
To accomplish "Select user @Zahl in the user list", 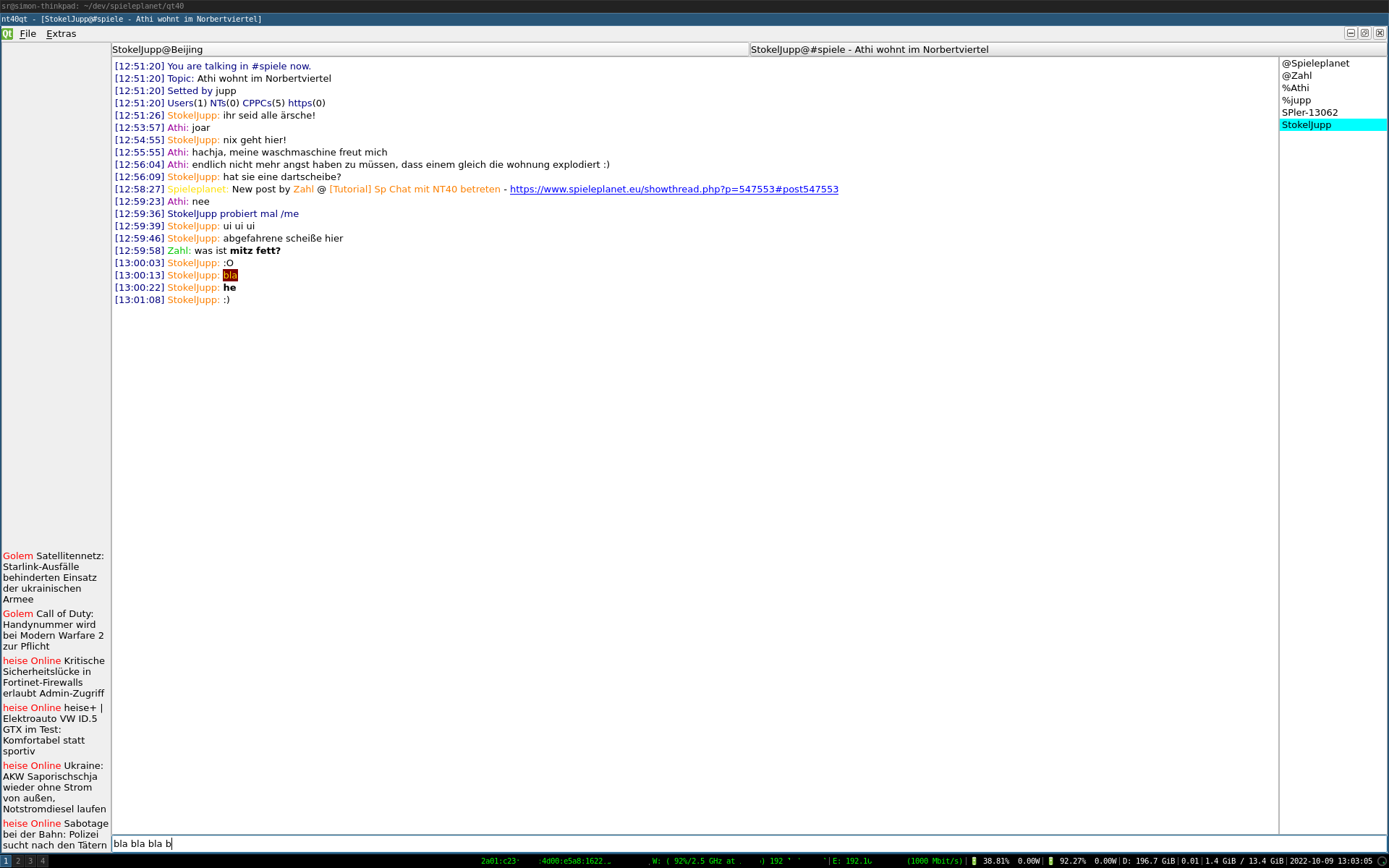I will tap(1296, 76).
